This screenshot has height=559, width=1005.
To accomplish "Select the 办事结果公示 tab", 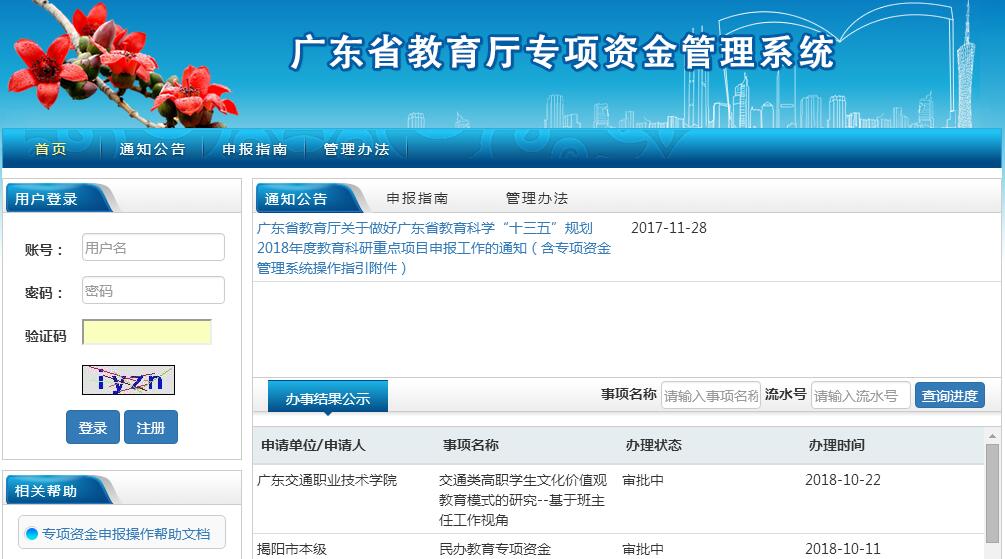I will (327, 398).
